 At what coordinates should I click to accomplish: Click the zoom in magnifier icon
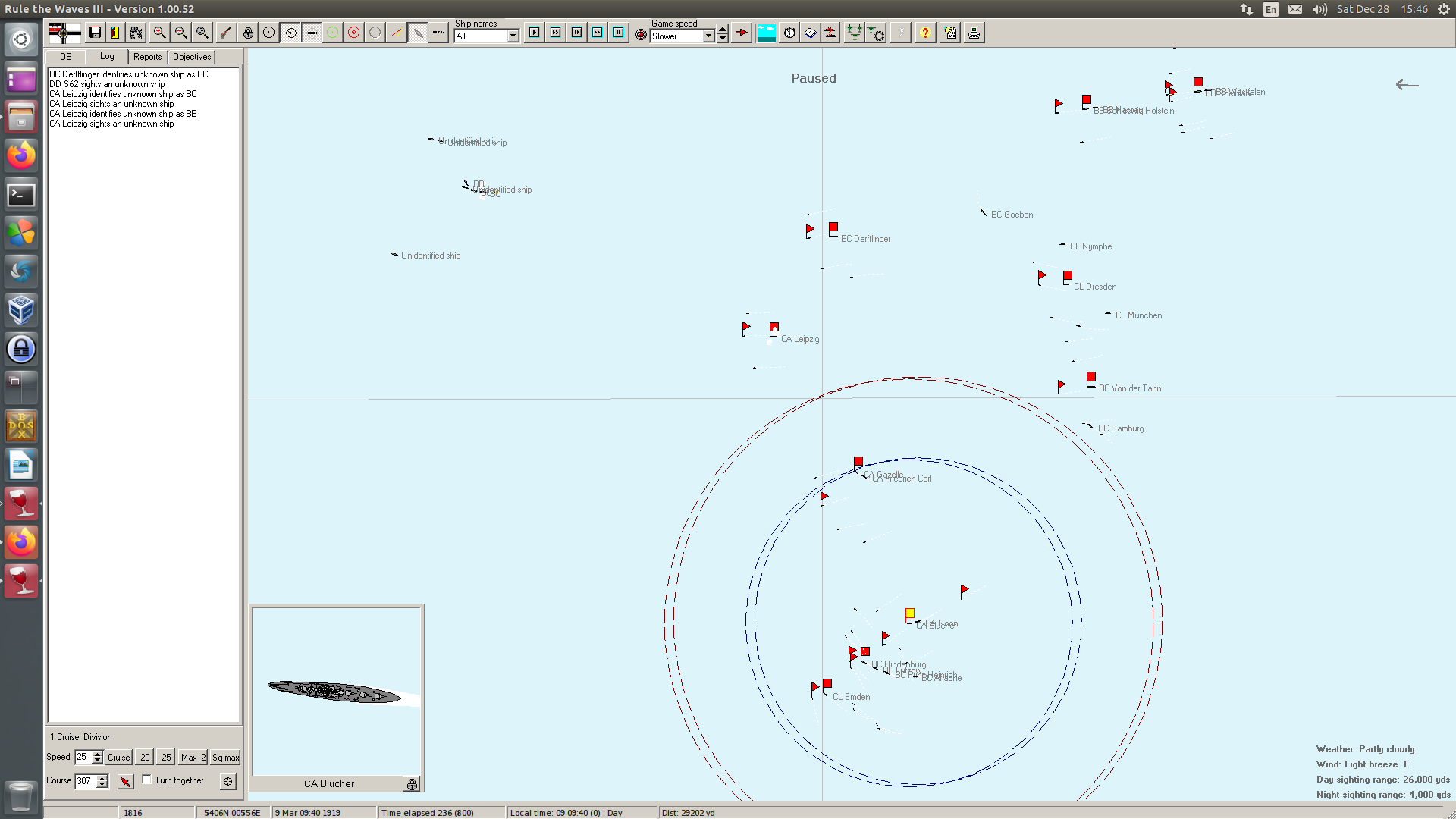[159, 33]
